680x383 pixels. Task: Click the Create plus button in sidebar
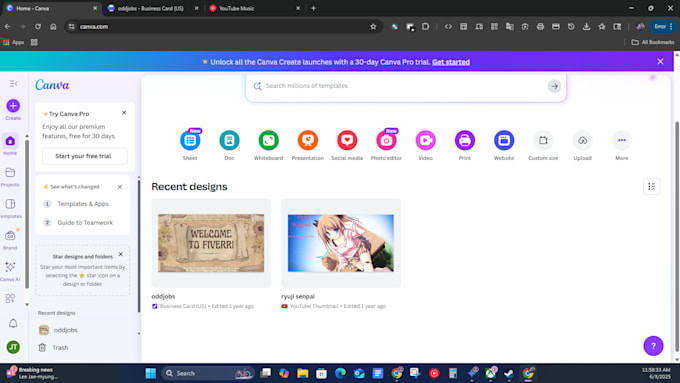pos(13,106)
